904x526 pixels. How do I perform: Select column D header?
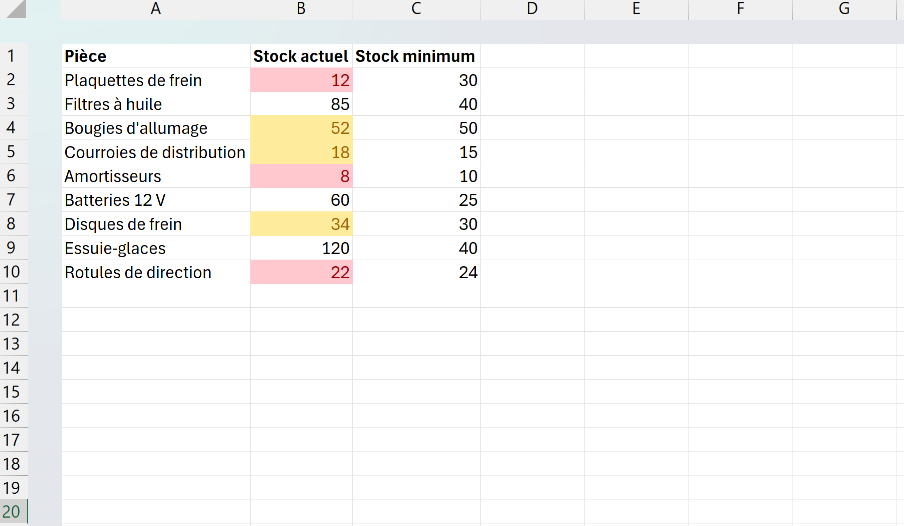[x=532, y=9]
